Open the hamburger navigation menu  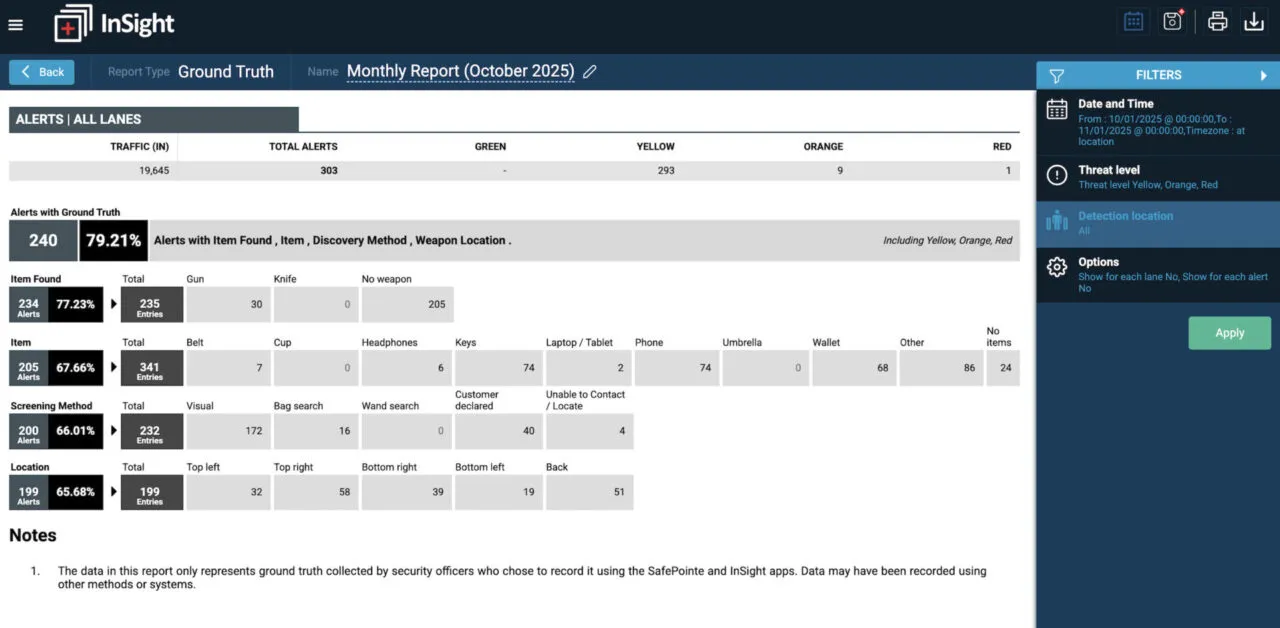click(15, 25)
